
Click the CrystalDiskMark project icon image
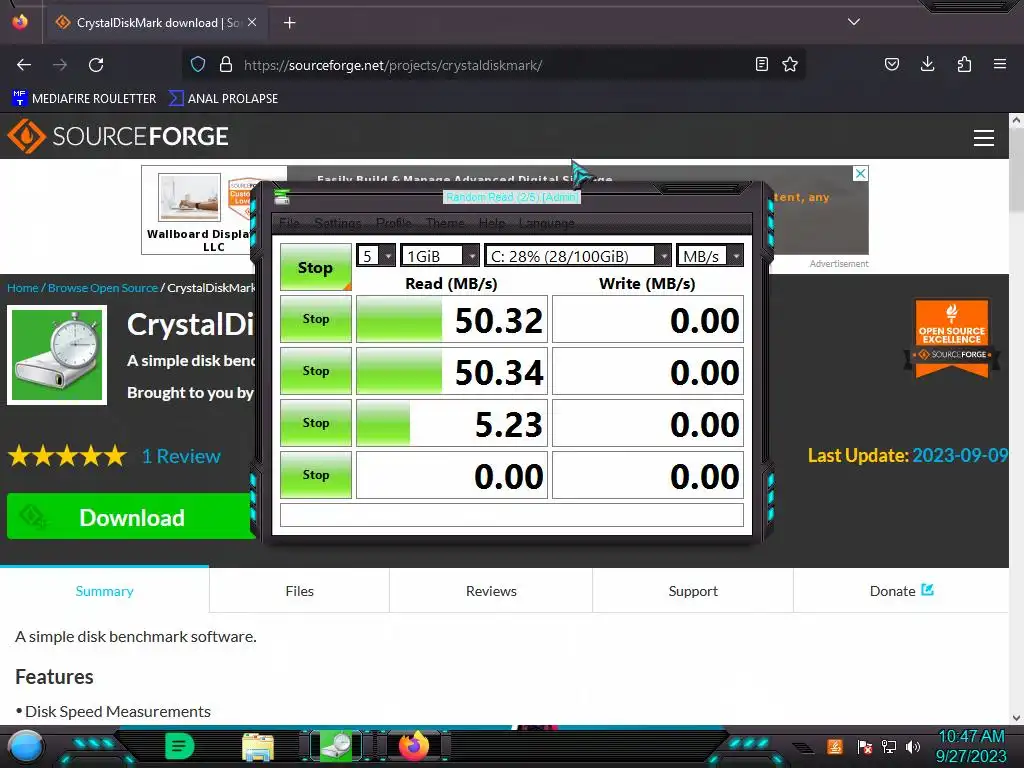57,355
